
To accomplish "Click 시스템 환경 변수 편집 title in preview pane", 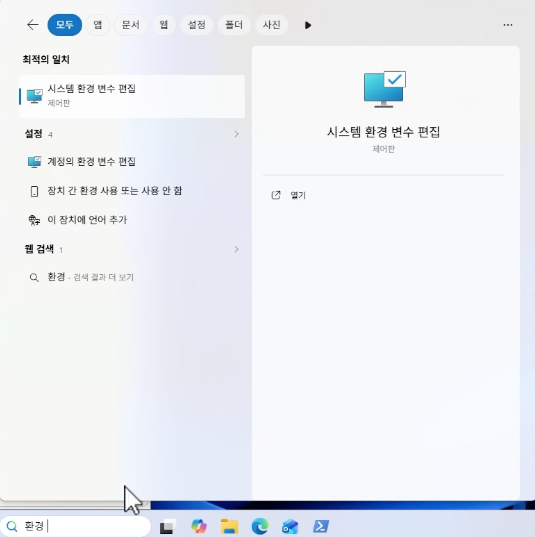I will pos(384,132).
